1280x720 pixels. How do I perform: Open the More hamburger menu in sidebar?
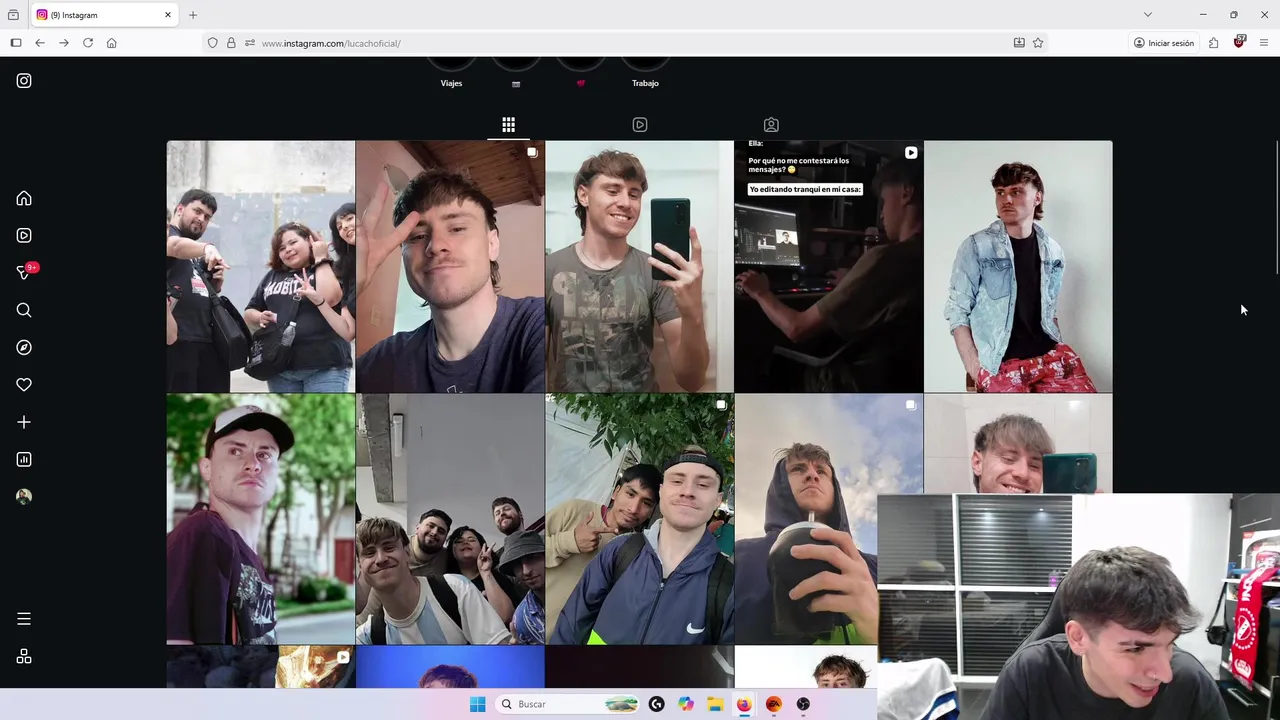pos(24,619)
